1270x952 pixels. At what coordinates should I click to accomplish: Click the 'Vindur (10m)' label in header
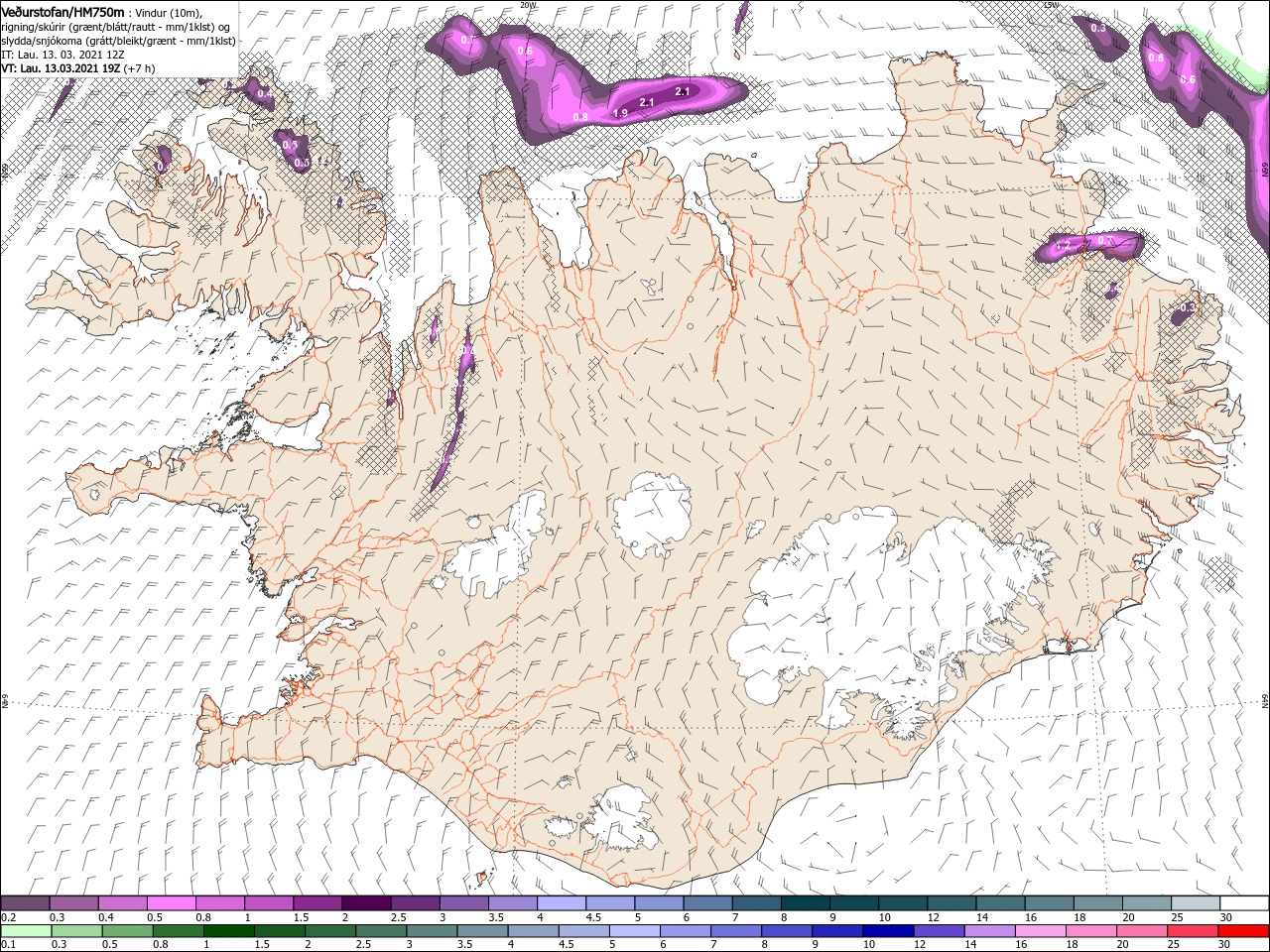pos(168,12)
